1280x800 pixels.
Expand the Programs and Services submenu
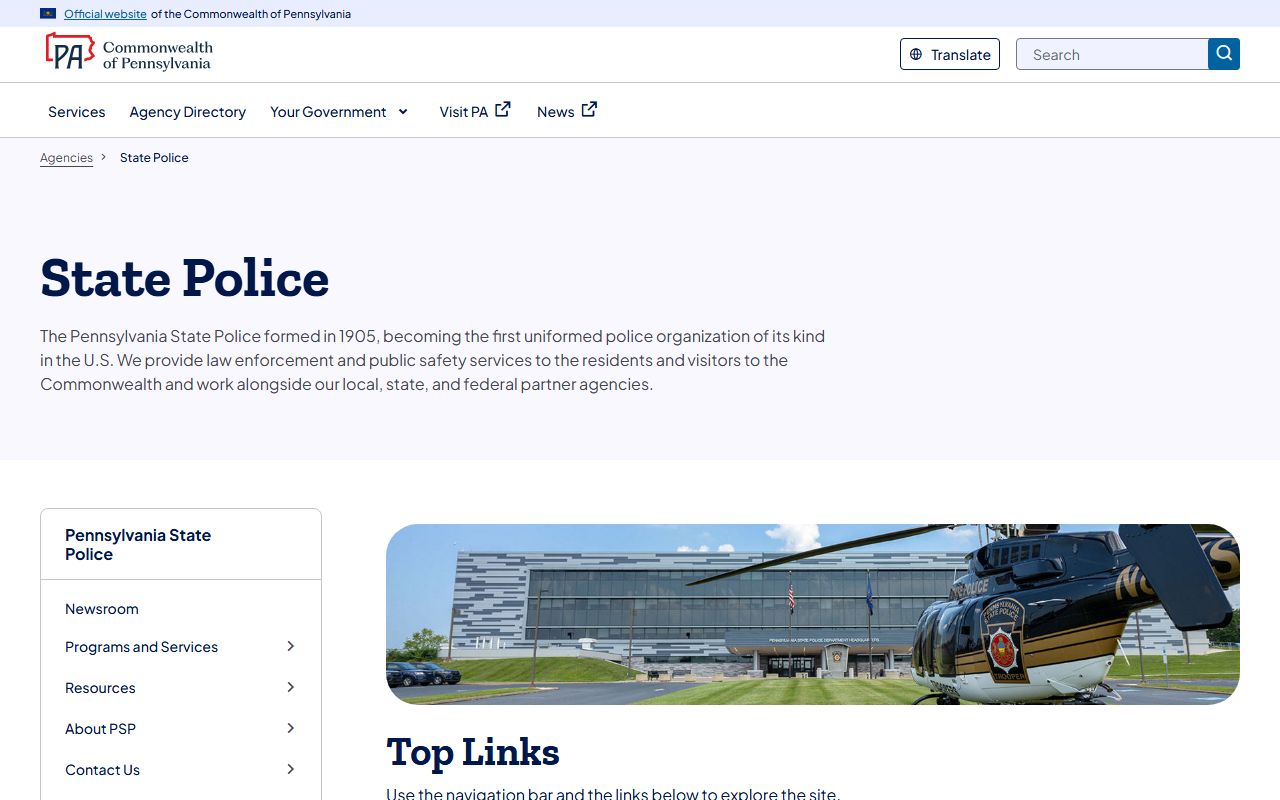click(x=290, y=647)
